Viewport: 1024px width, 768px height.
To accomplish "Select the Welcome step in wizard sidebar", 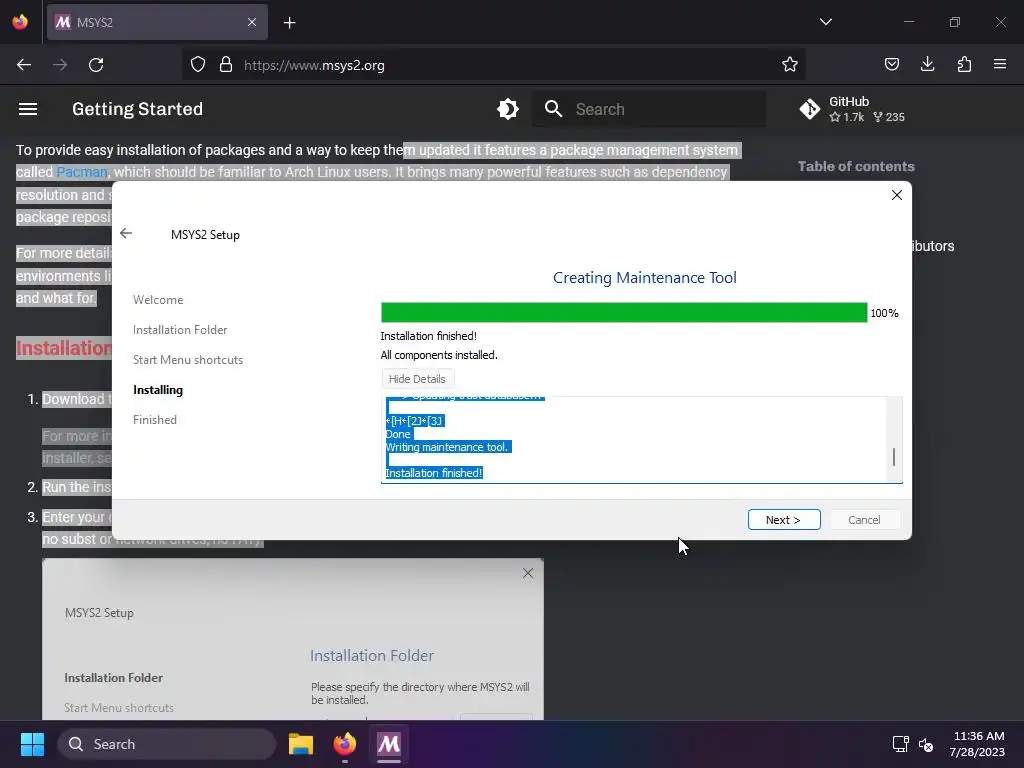I will pyautogui.click(x=158, y=300).
